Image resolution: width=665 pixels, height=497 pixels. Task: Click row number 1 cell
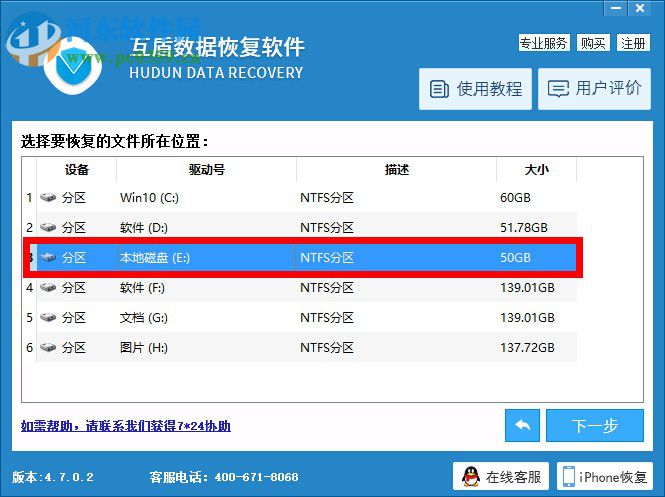(29, 198)
